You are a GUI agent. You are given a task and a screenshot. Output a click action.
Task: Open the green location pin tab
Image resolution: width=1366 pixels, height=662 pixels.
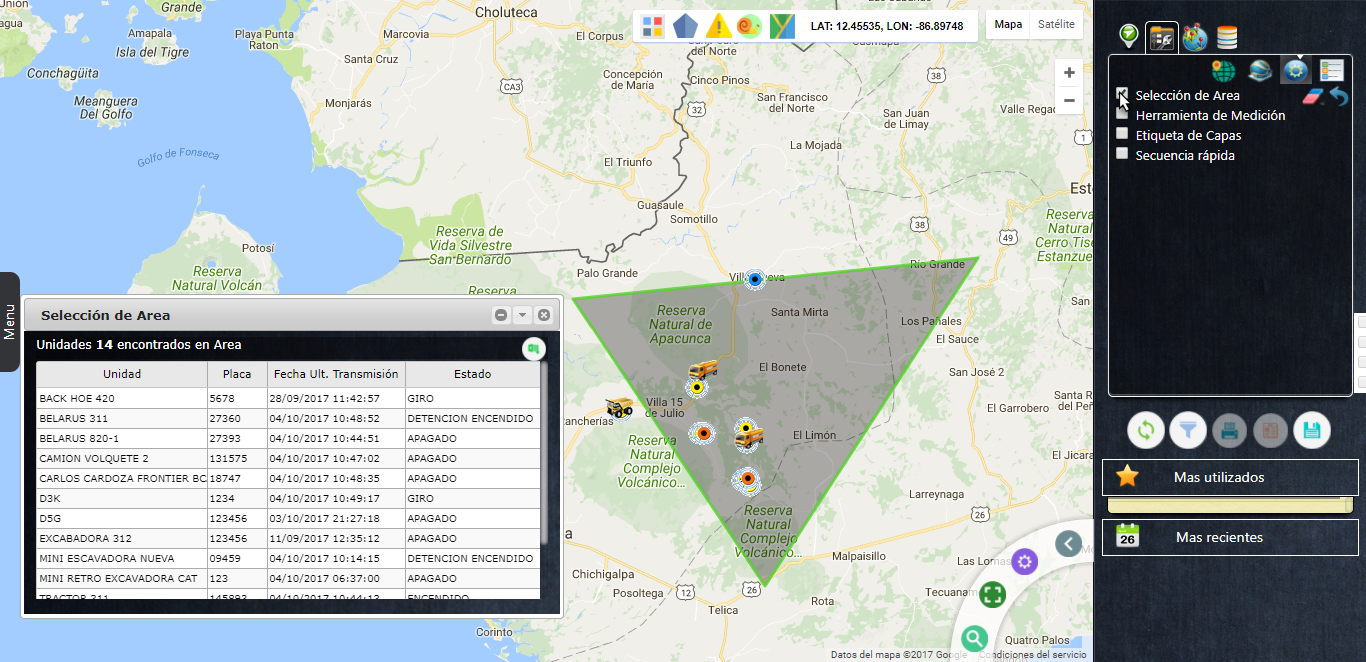click(x=1128, y=37)
